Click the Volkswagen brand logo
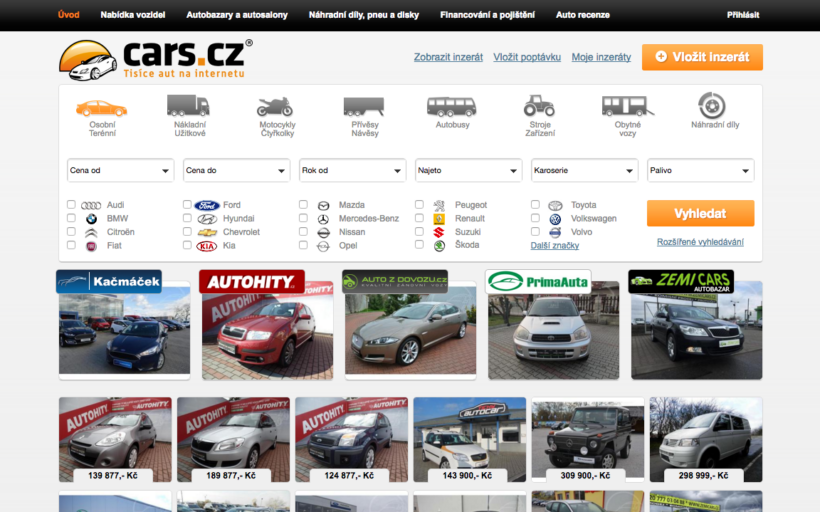820x512 pixels. (x=555, y=219)
